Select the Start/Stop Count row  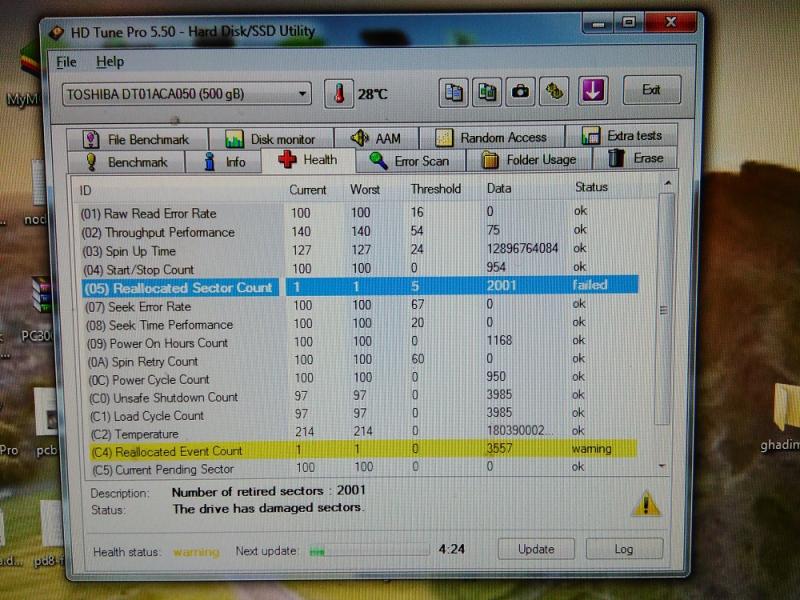click(x=360, y=268)
